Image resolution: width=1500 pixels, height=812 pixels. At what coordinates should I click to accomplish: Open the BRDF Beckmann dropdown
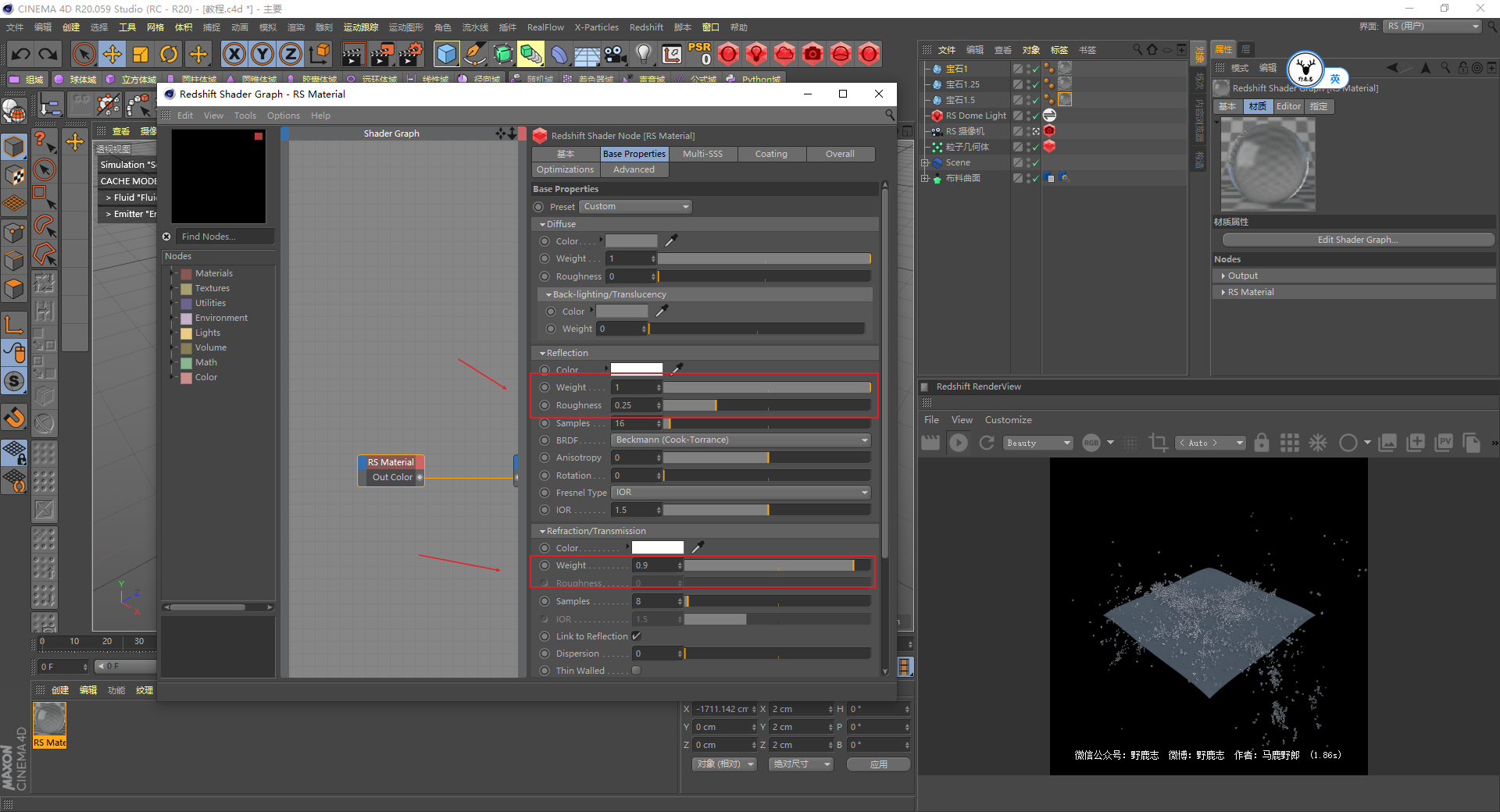740,440
